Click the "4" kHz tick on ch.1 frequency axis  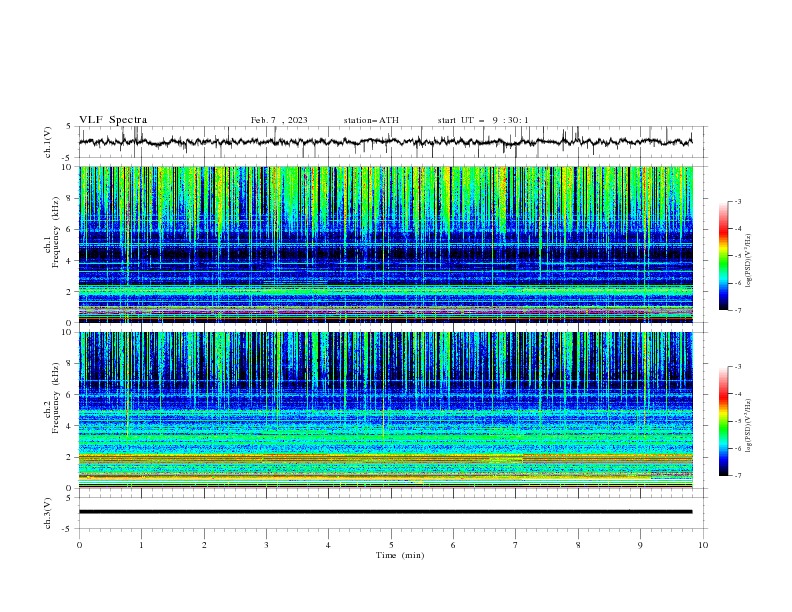pyautogui.click(x=70, y=261)
